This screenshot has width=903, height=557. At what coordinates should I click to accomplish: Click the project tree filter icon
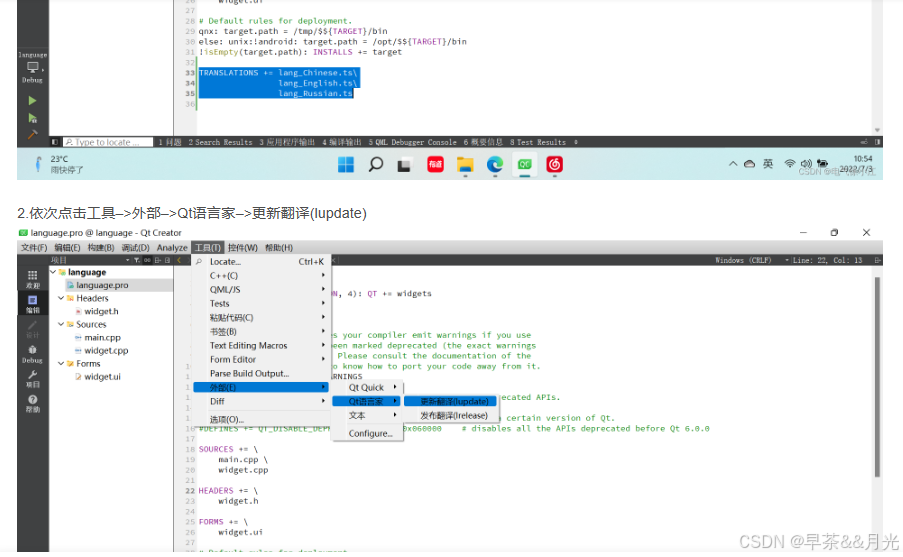pos(137,260)
